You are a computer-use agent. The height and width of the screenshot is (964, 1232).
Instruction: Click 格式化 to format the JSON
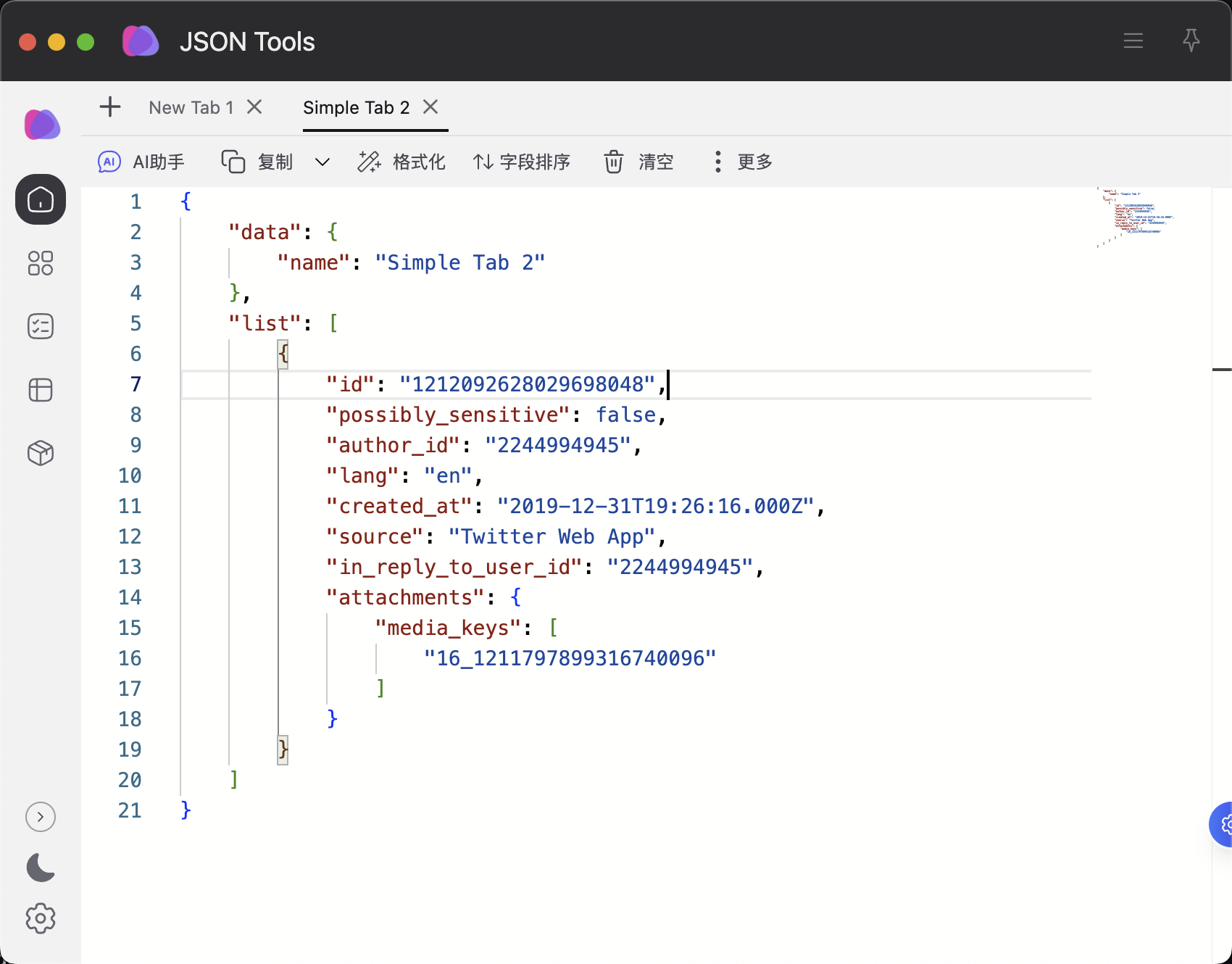click(402, 162)
